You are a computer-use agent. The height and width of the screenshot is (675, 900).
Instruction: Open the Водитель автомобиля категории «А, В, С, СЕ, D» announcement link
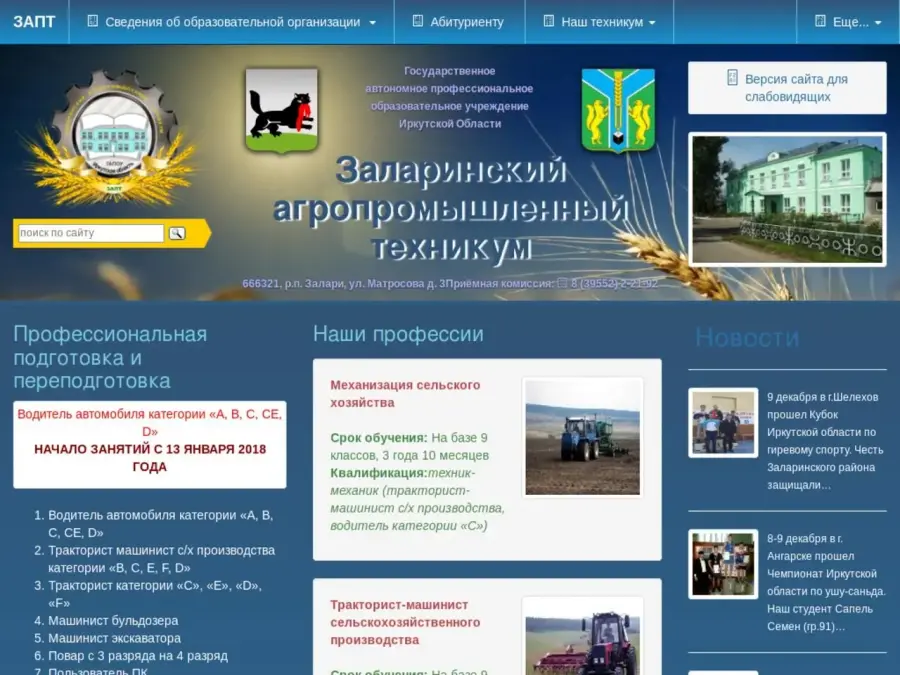(x=149, y=422)
